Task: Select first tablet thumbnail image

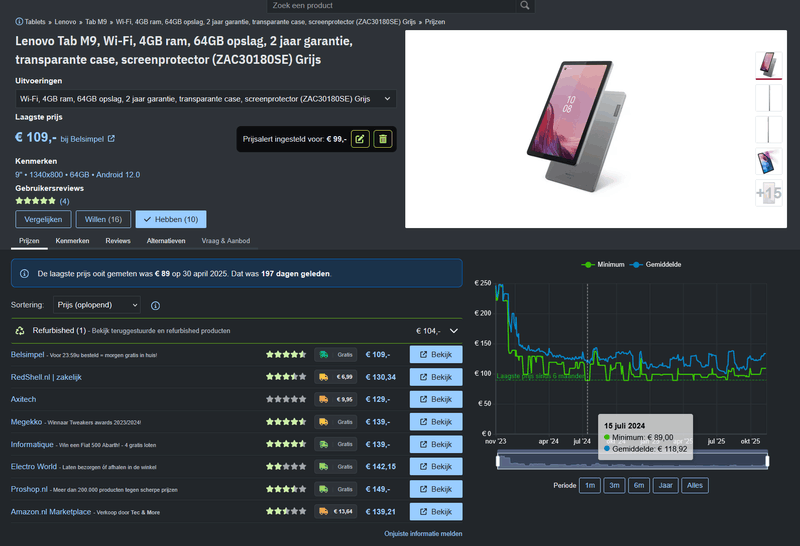Action: coord(768,65)
